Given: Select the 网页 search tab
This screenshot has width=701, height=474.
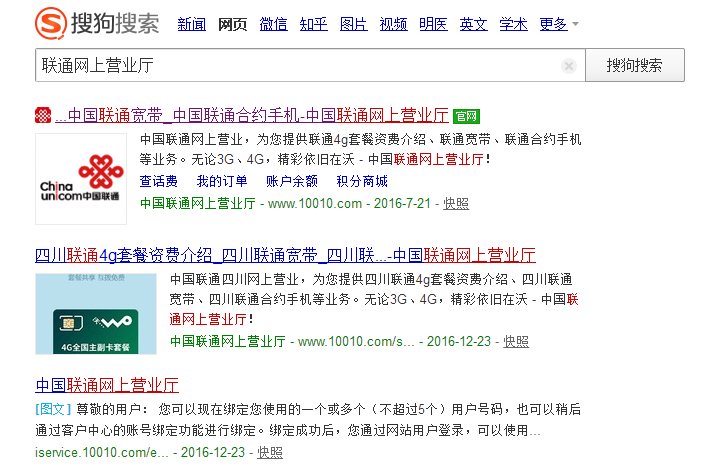Looking at the screenshot, I should 232,24.
